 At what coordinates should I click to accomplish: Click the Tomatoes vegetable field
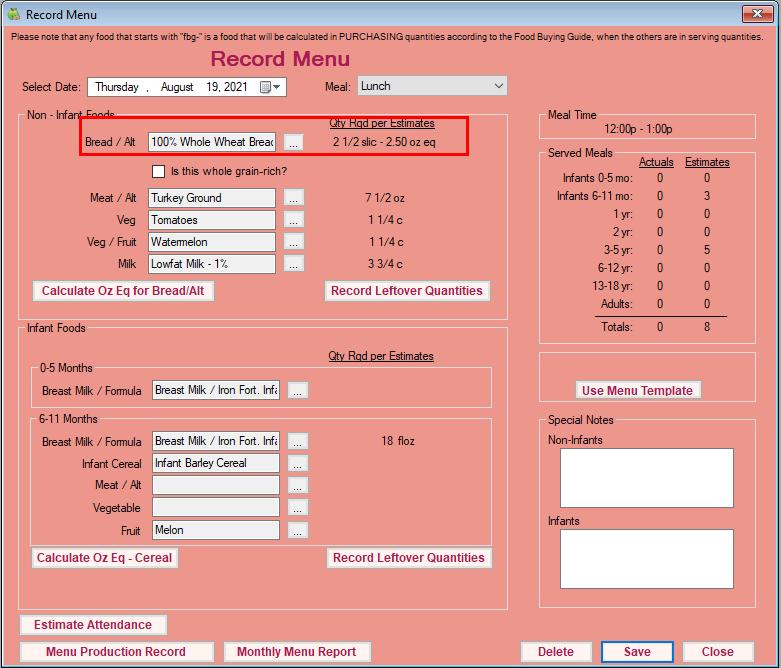[x=212, y=220]
